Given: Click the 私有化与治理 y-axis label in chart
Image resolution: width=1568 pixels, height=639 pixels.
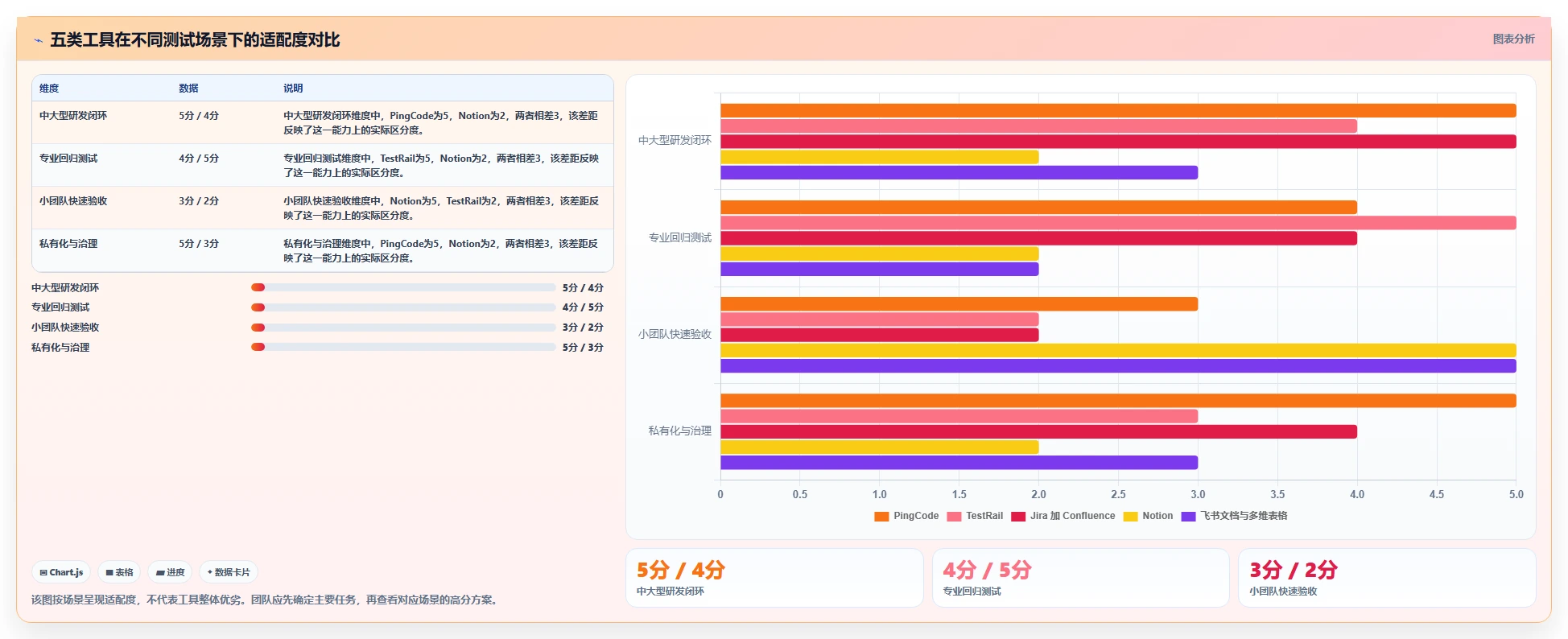Looking at the screenshot, I should (x=680, y=431).
